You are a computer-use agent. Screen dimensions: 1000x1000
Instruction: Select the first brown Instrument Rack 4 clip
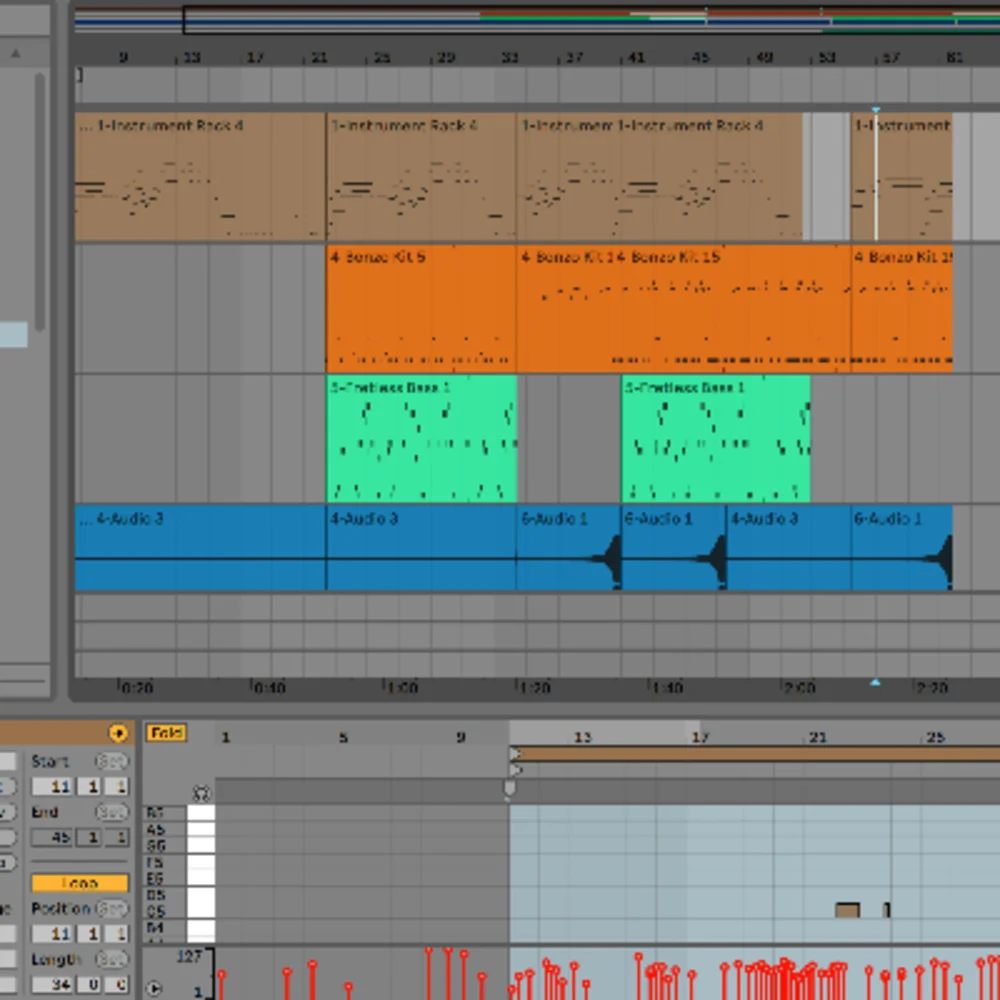(x=200, y=177)
